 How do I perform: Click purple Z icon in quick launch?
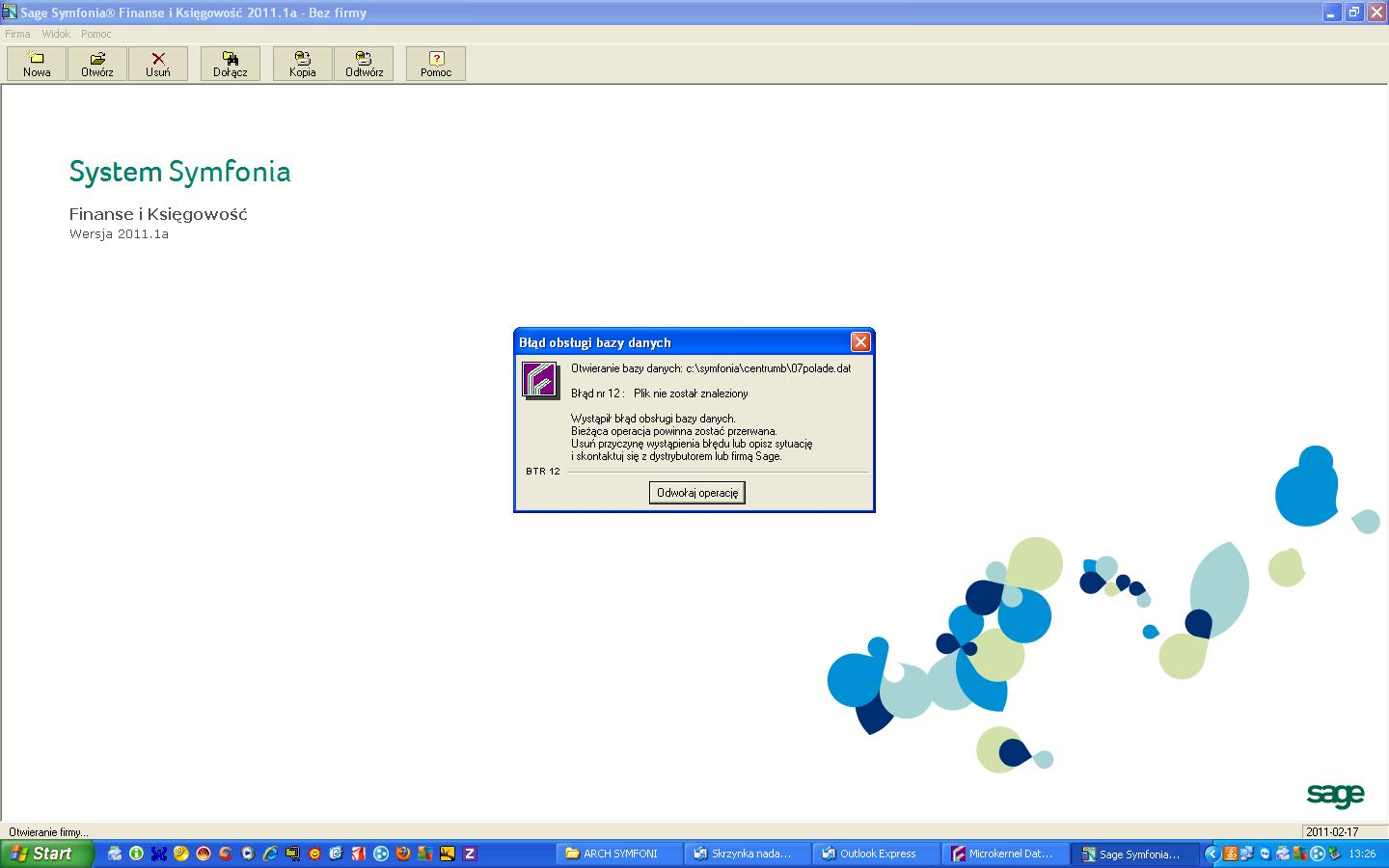tap(470, 854)
